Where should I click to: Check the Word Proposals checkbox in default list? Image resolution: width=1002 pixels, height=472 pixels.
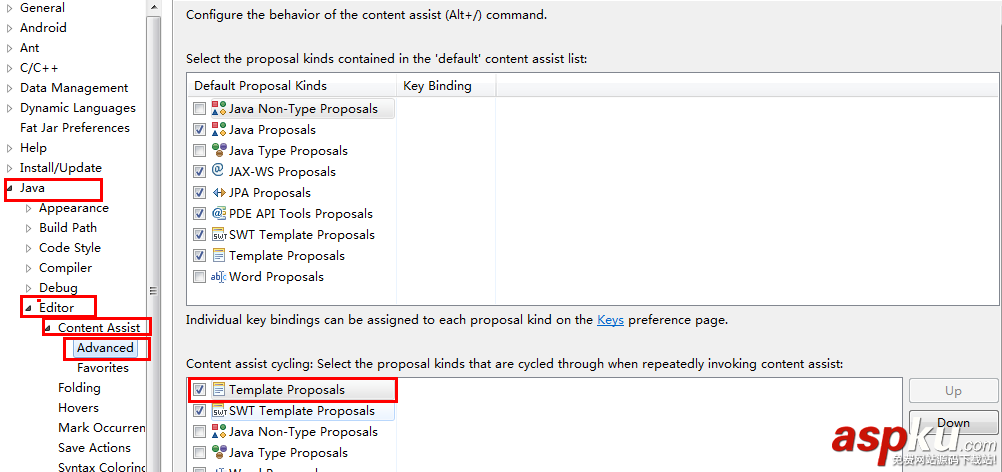(x=200, y=277)
